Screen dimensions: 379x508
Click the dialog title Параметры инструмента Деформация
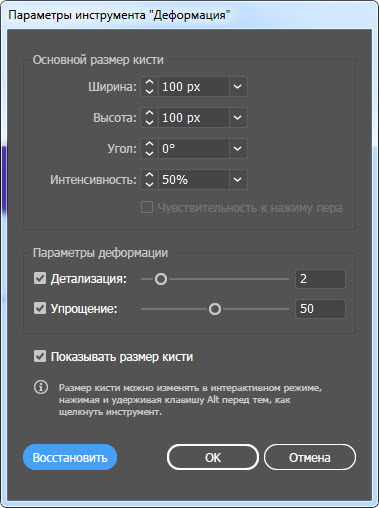pos(119,15)
